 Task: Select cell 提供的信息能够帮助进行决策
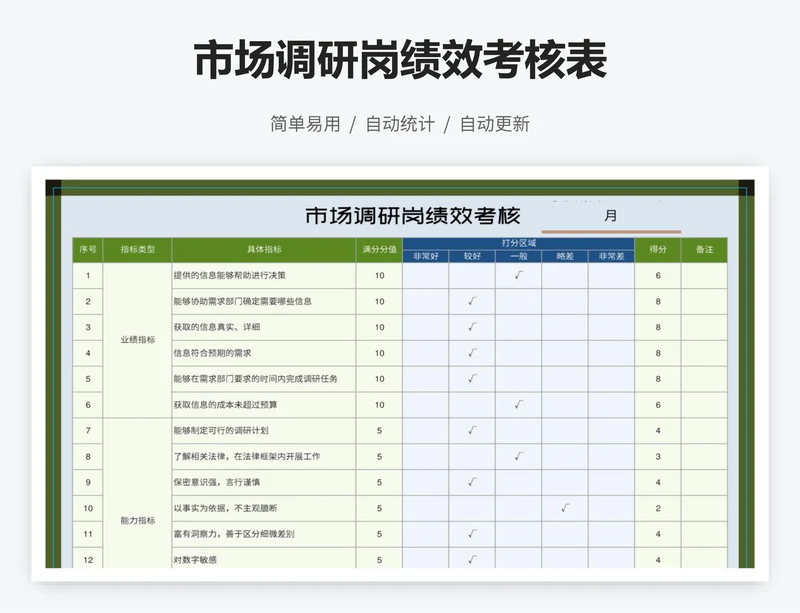click(264, 276)
